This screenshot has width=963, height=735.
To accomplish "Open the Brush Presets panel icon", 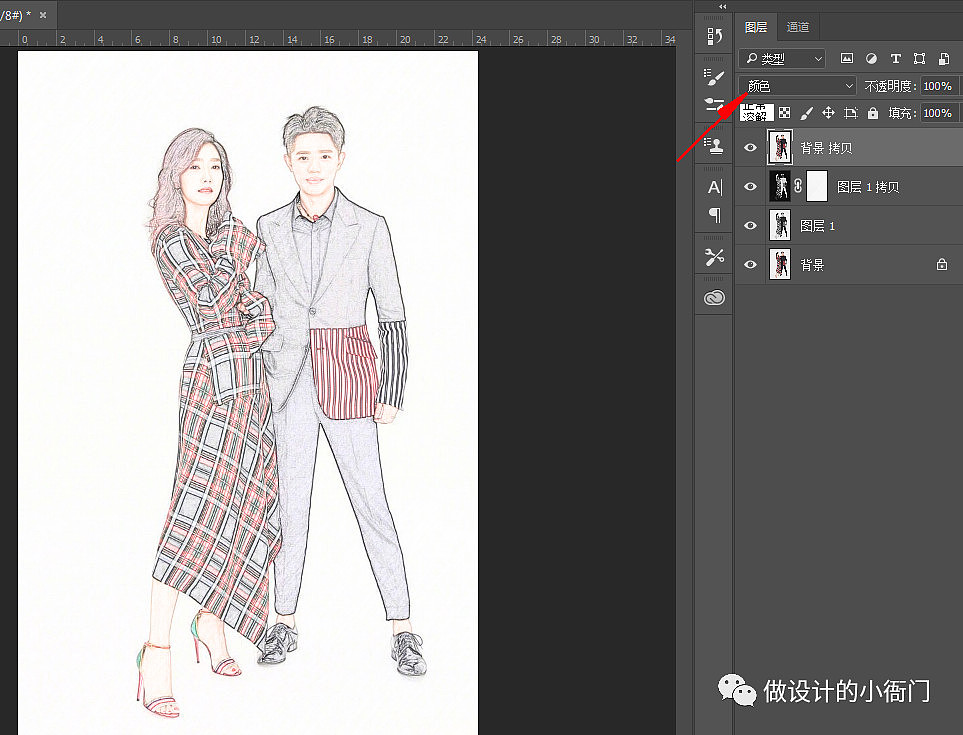I will point(714,77).
